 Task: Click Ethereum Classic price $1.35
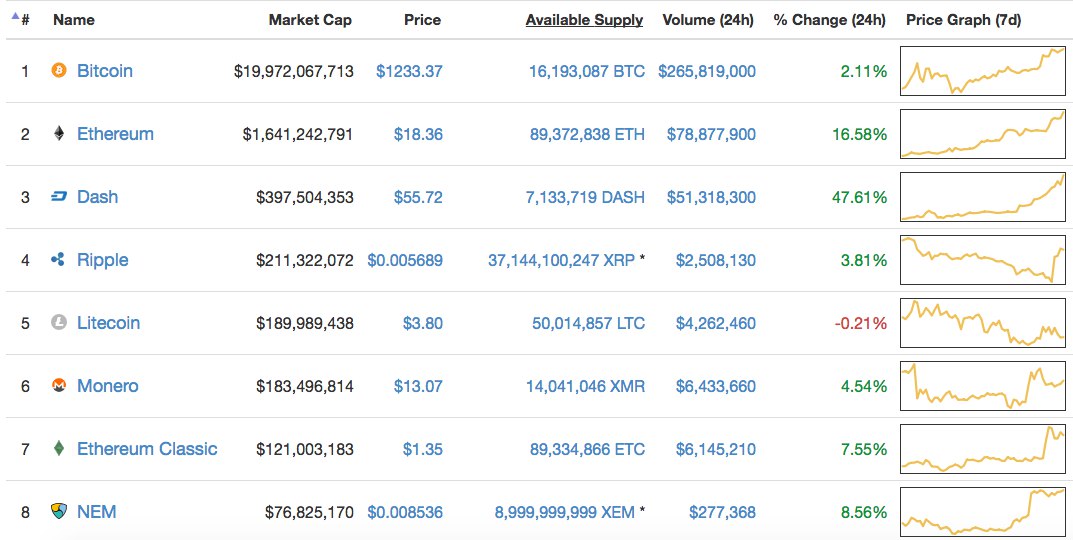click(x=422, y=449)
